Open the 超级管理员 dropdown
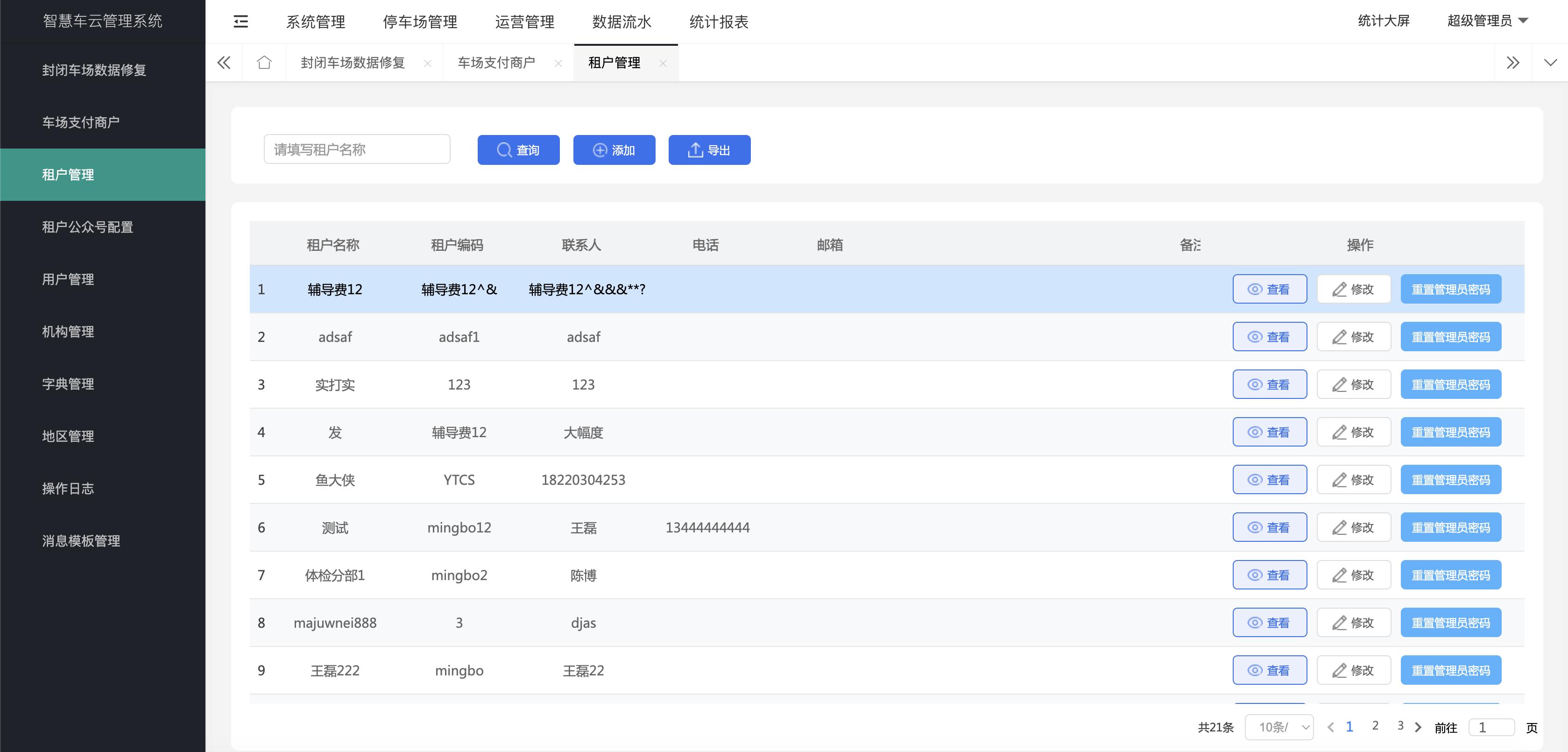The image size is (1568, 752). 1487,20
